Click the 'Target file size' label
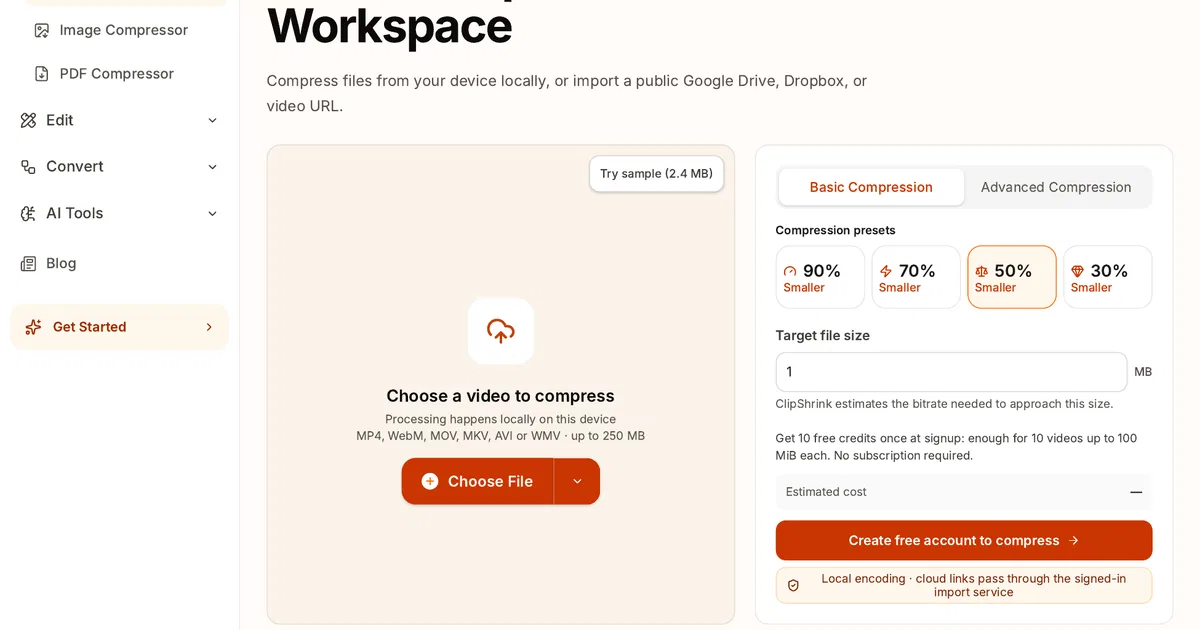 823,336
